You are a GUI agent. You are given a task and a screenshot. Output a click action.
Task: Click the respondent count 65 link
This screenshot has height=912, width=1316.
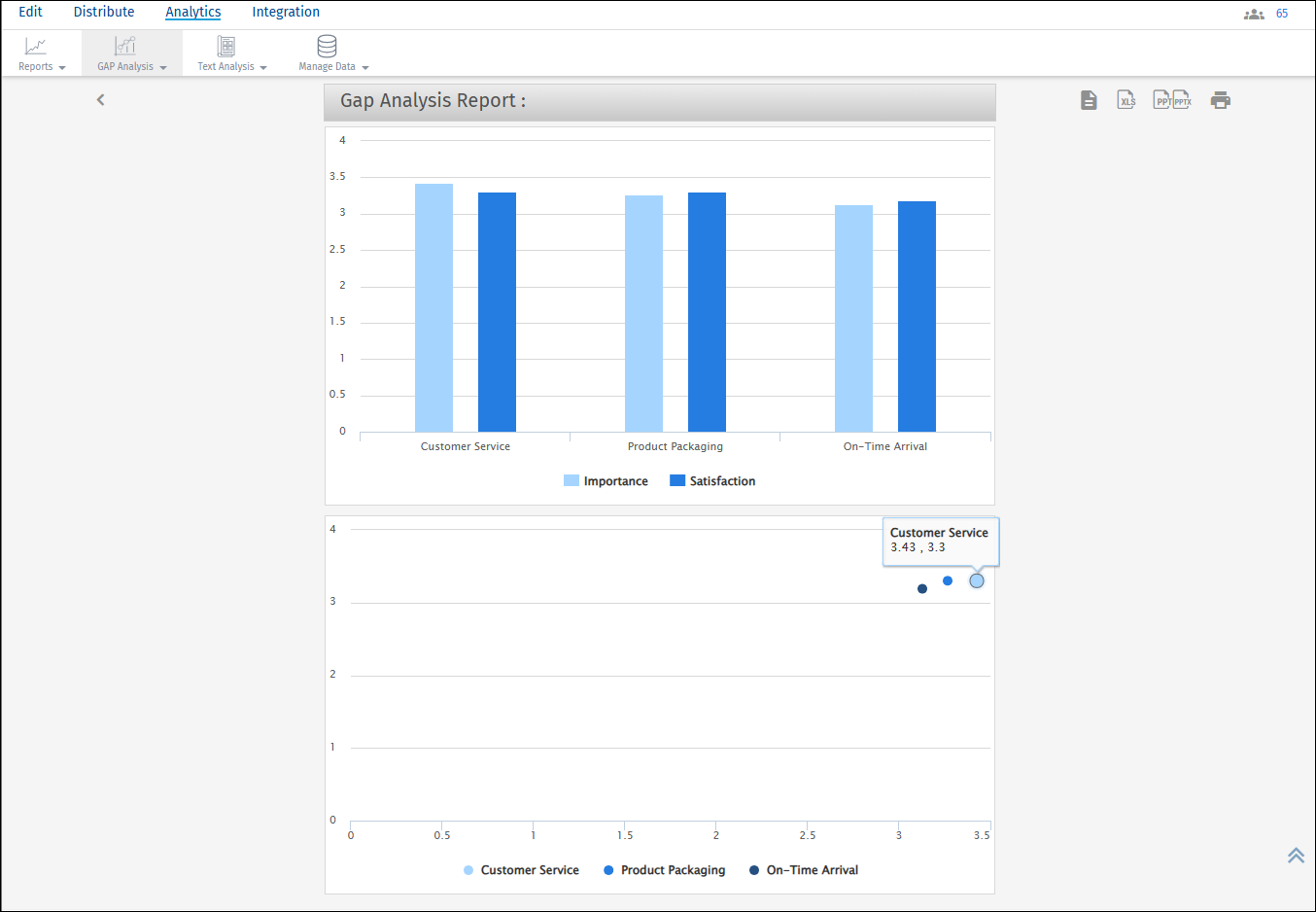[1281, 13]
